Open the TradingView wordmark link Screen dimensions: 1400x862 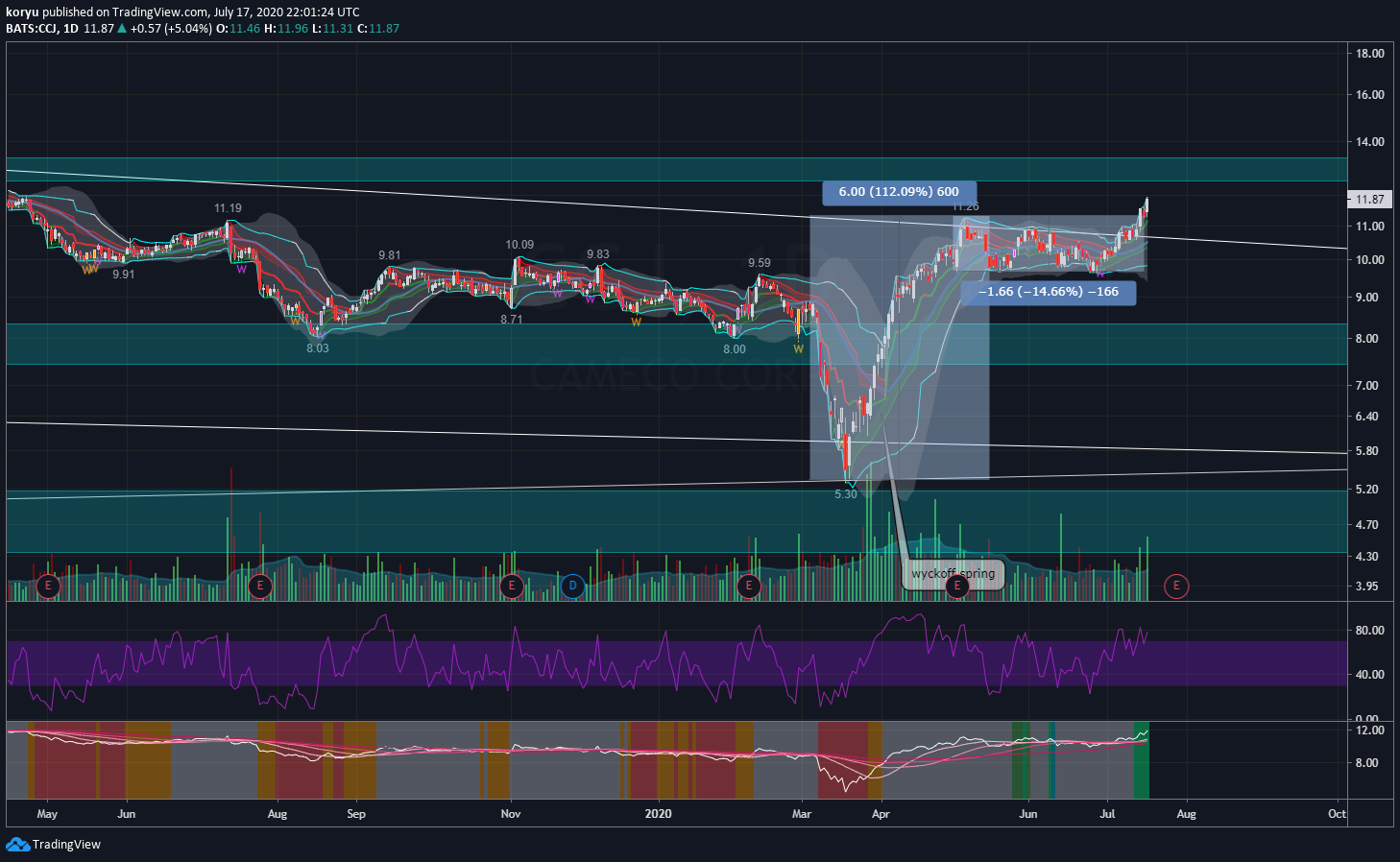pos(66,845)
